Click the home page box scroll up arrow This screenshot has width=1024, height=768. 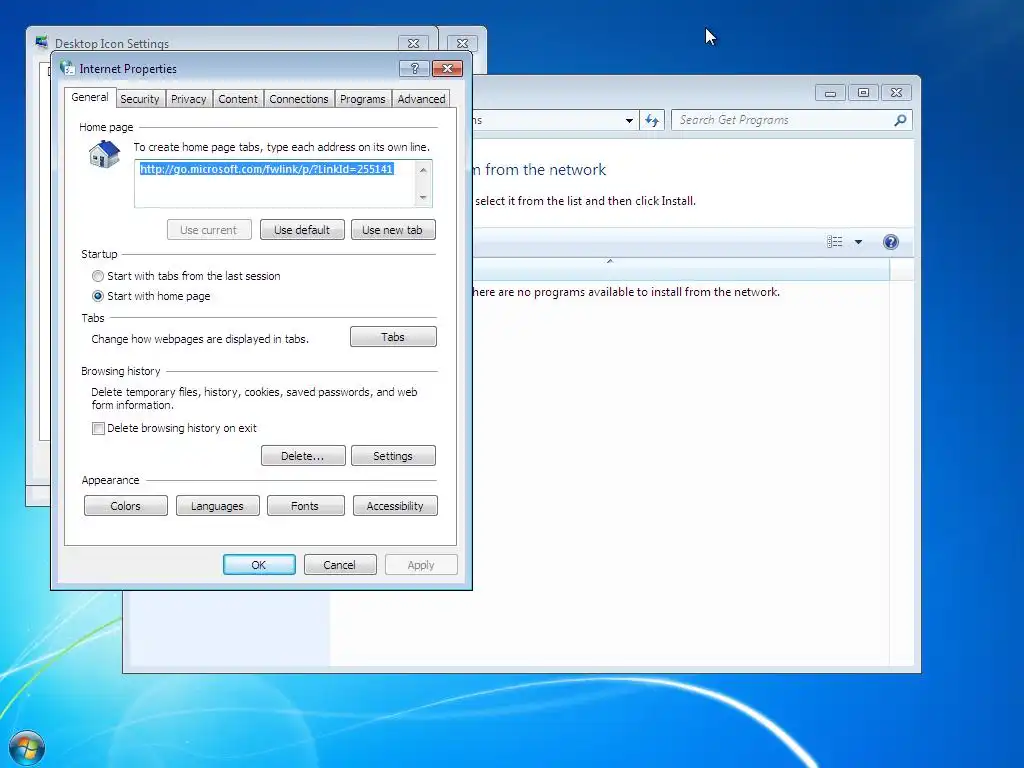coord(423,170)
